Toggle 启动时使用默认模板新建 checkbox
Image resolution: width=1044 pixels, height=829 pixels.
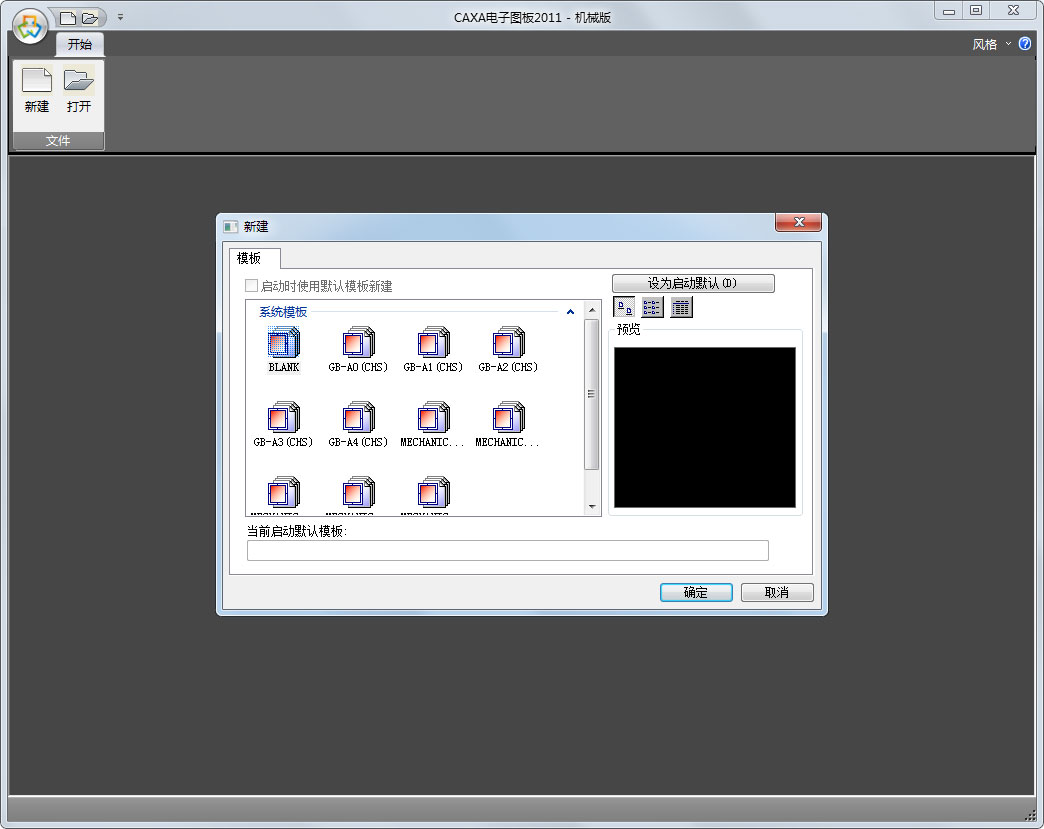point(252,286)
